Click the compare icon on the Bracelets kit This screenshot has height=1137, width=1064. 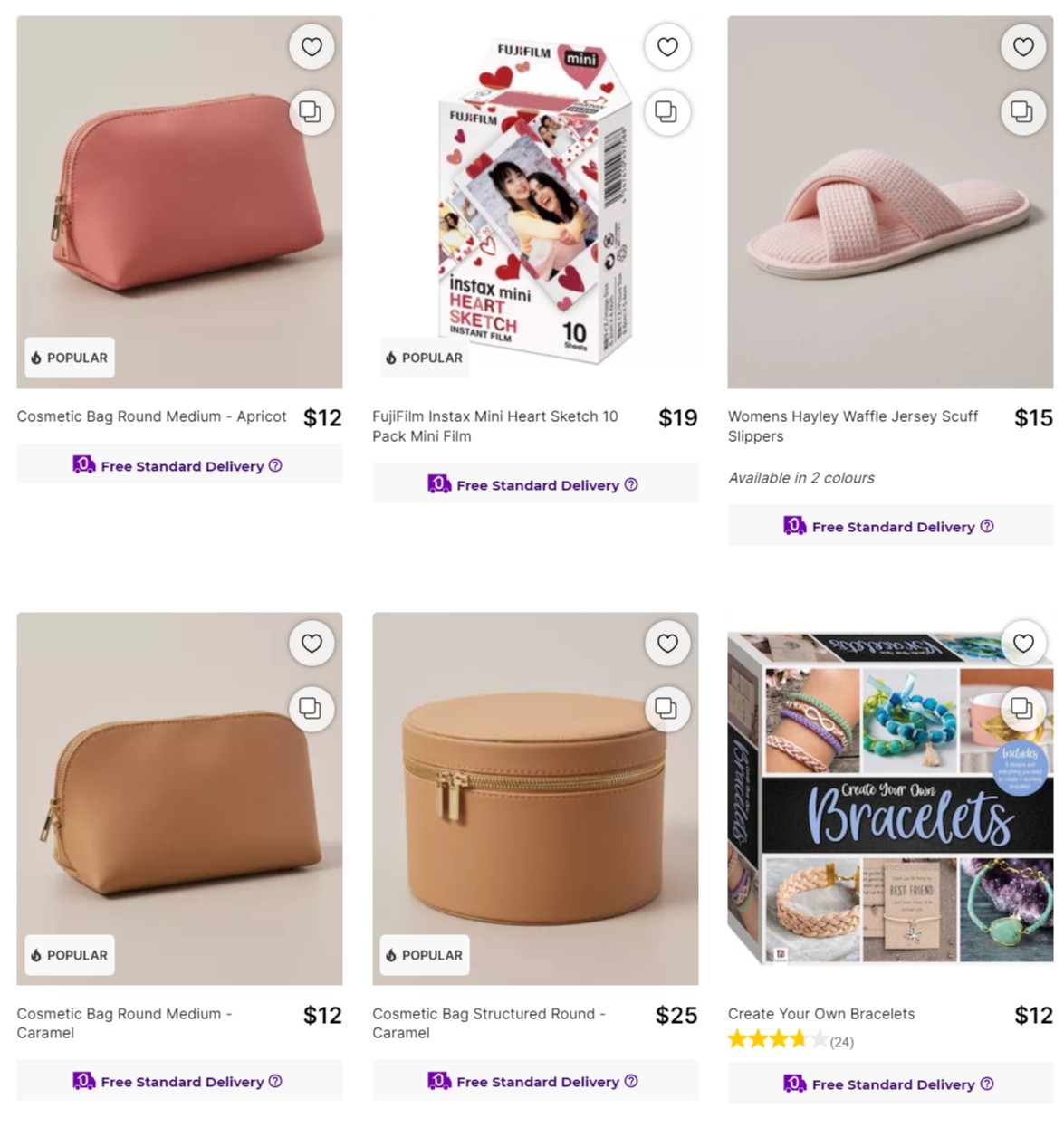[1023, 709]
